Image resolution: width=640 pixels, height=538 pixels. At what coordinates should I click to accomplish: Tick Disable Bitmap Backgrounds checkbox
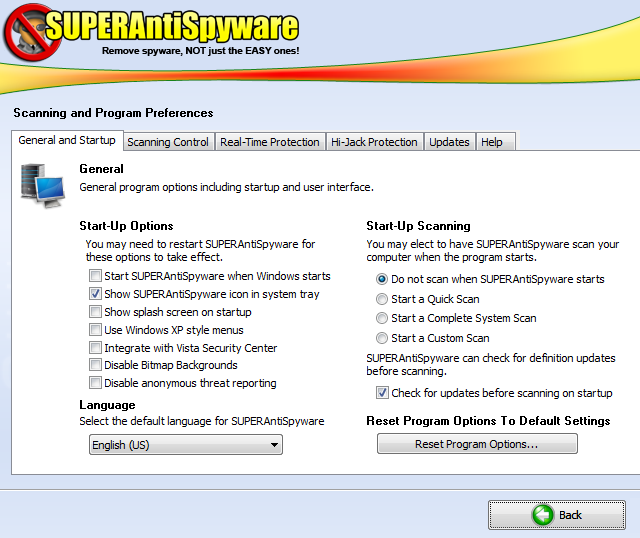[95, 365]
